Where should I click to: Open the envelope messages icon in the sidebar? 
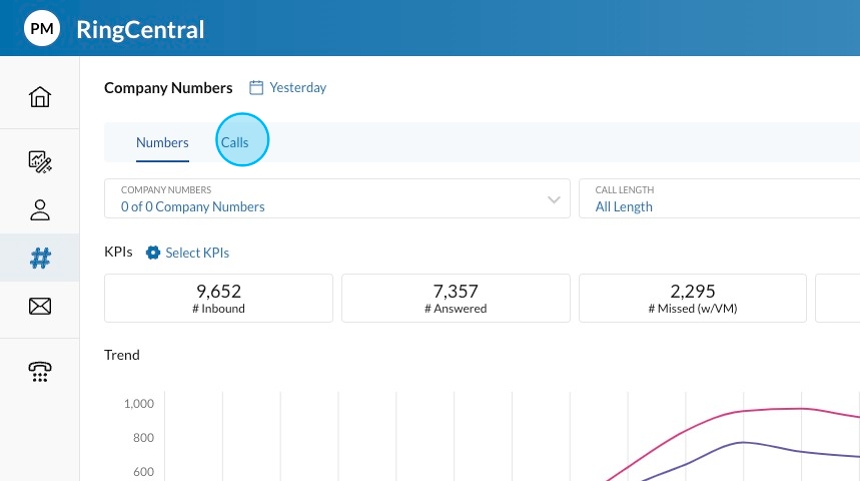(x=40, y=306)
